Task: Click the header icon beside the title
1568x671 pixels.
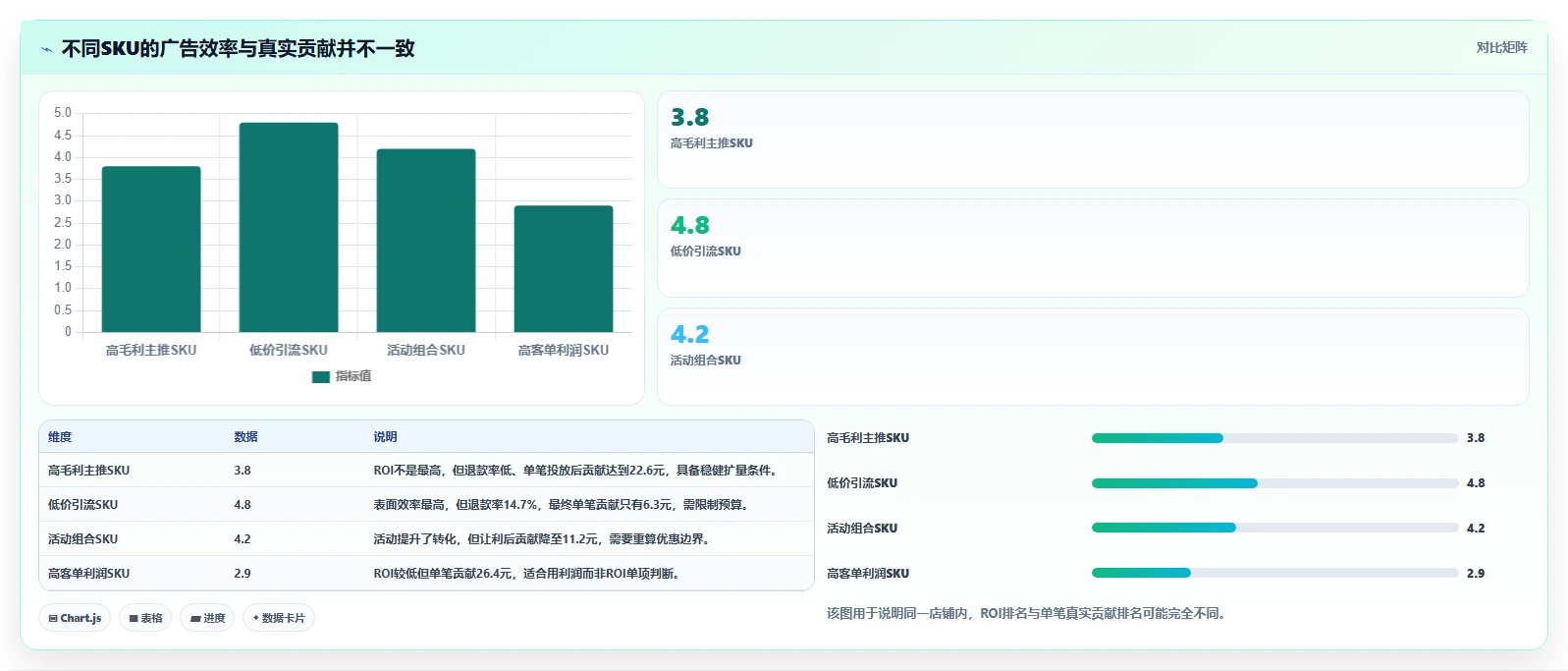Action: tap(46, 49)
